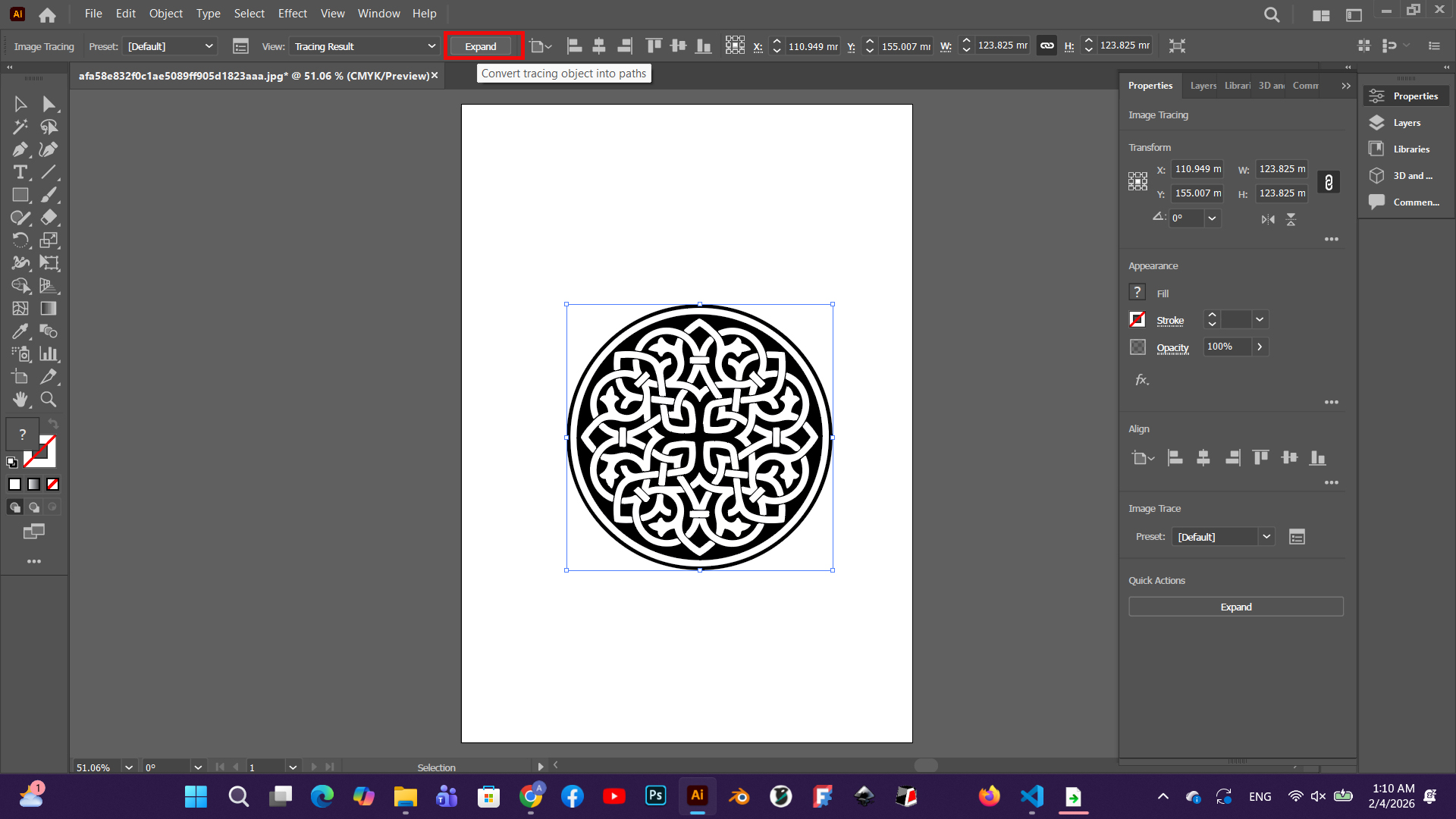1456x819 pixels.
Task: Toggle constrain width and height proportions
Action: coord(1328,182)
